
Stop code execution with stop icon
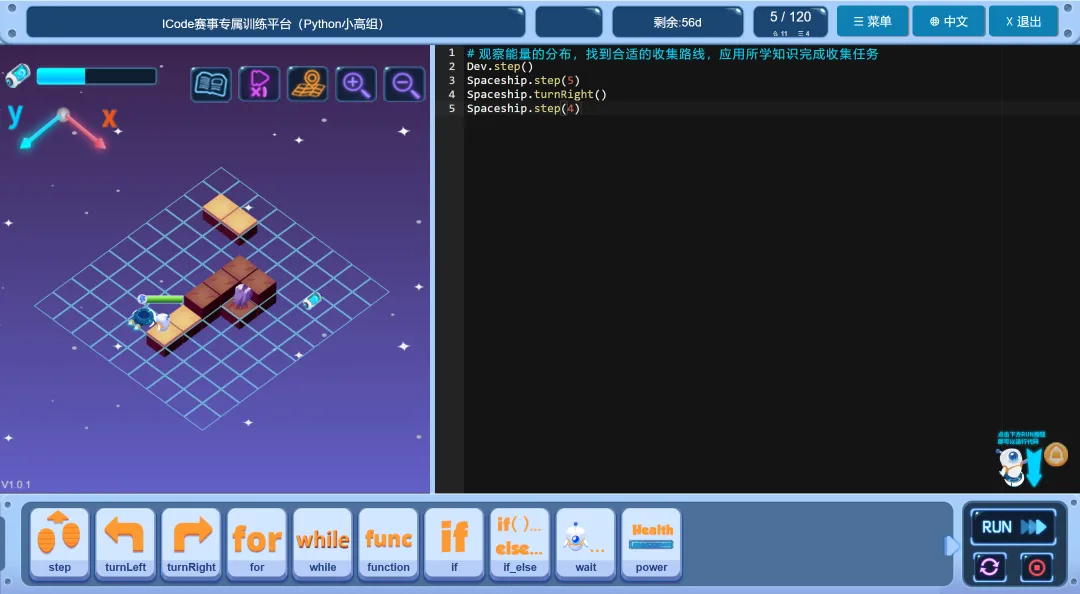(x=1037, y=567)
